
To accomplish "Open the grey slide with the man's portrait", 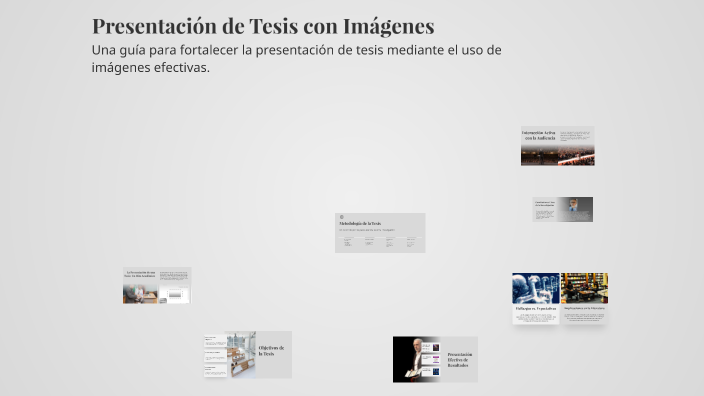I will [563, 209].
